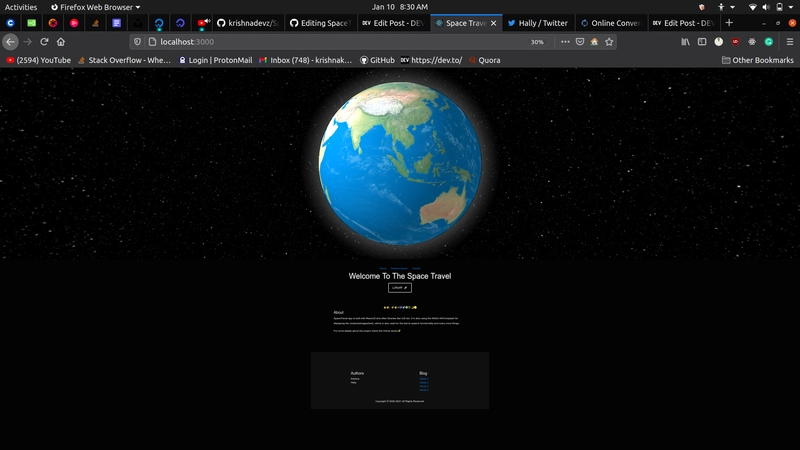Click the Liftoff button
The height and width of the screenshot is (450, 800).
click(x=400, y=287)
